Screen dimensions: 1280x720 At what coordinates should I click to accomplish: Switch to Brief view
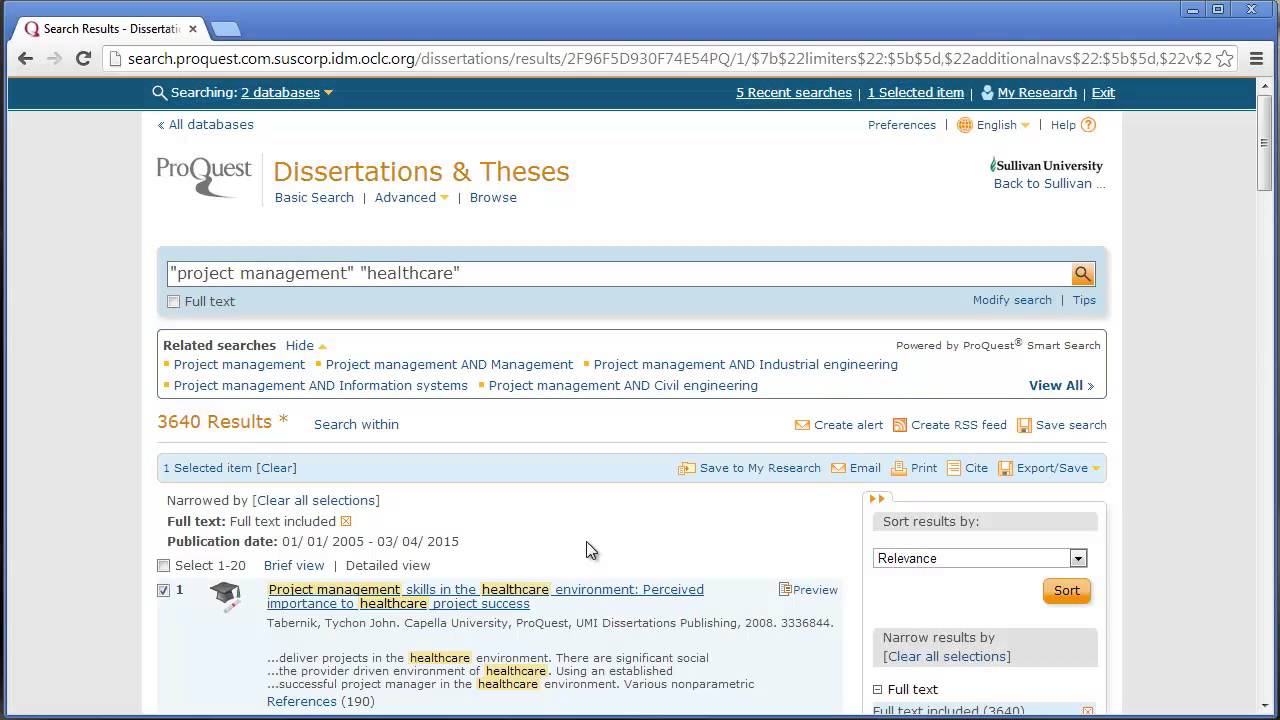(x=294, y=565)
